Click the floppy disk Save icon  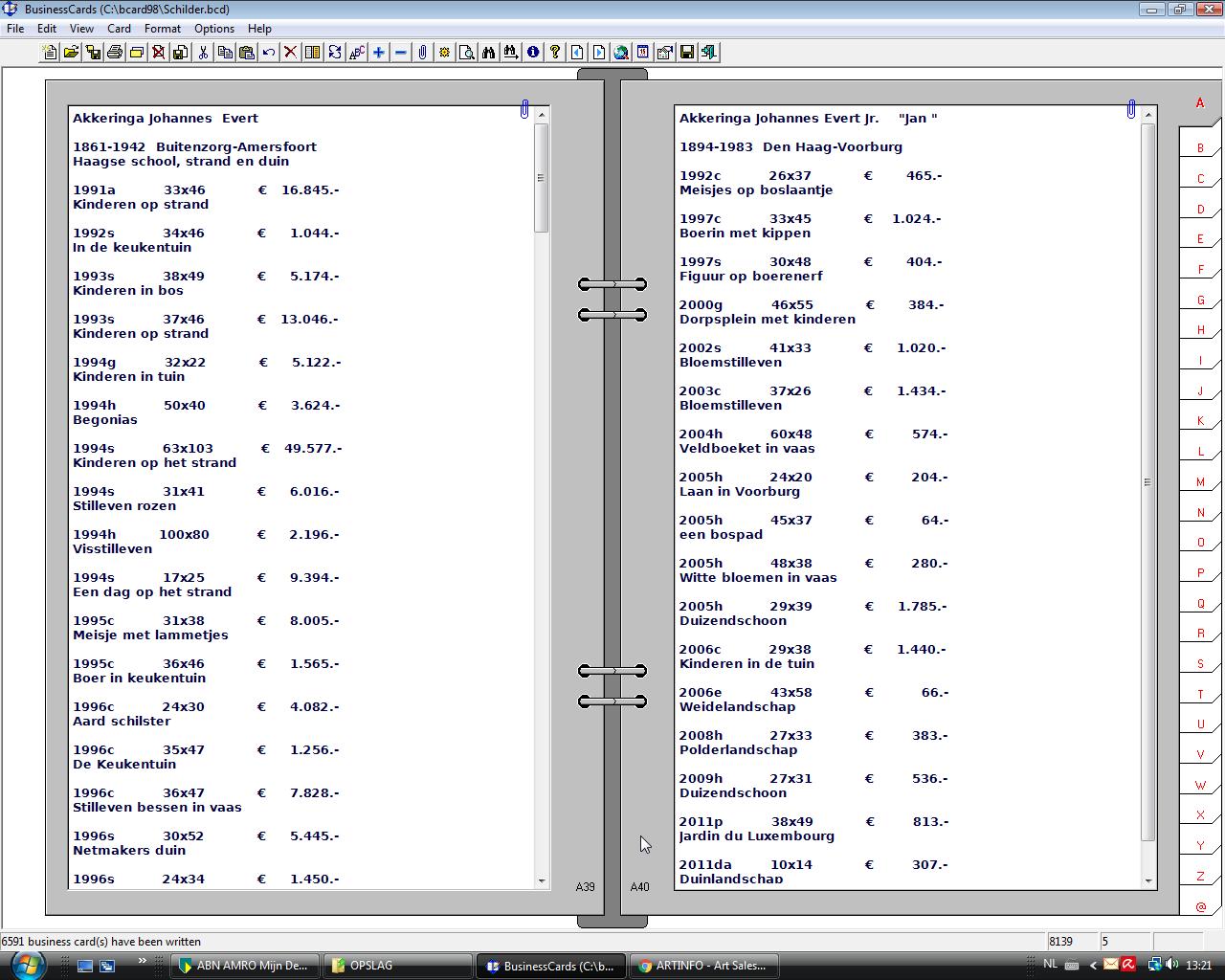pyautogui.click(x=686, y=53)
